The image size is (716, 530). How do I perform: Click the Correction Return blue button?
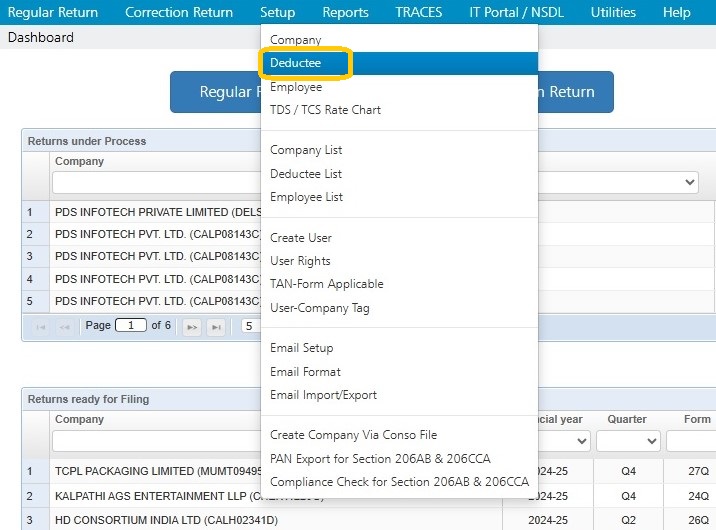point(576,92)
